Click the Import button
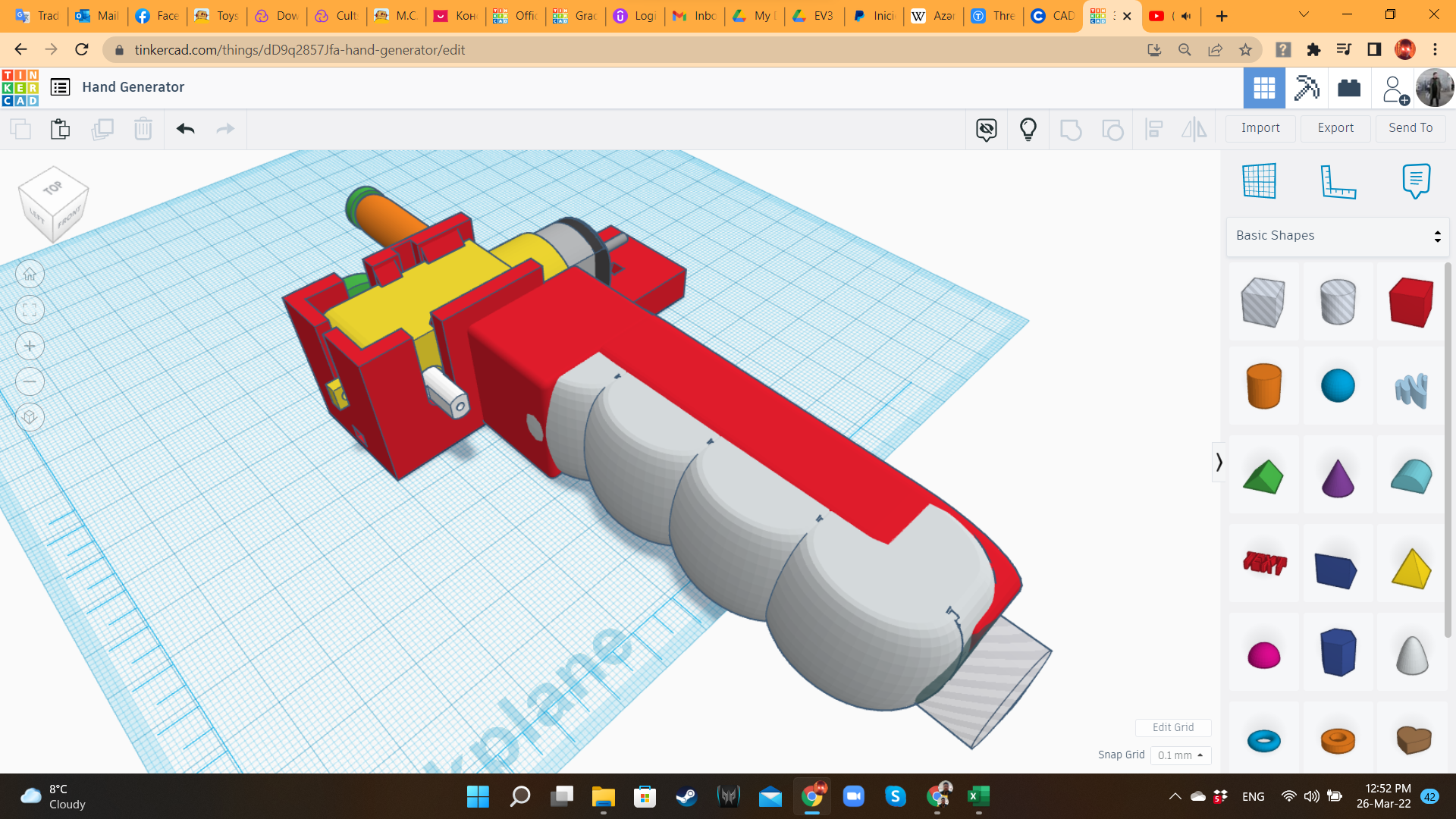This screenshot has height=819, width=1456. (1260, 128)
